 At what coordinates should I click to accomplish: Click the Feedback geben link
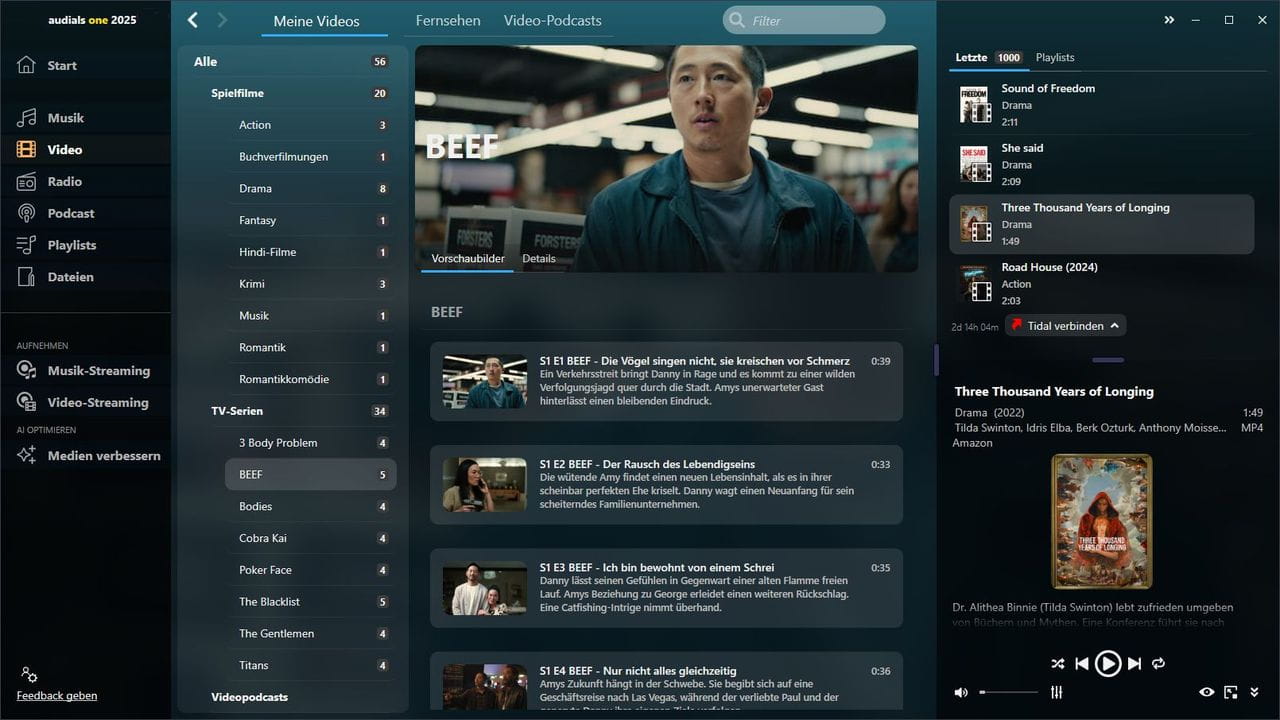coord(57,695)
